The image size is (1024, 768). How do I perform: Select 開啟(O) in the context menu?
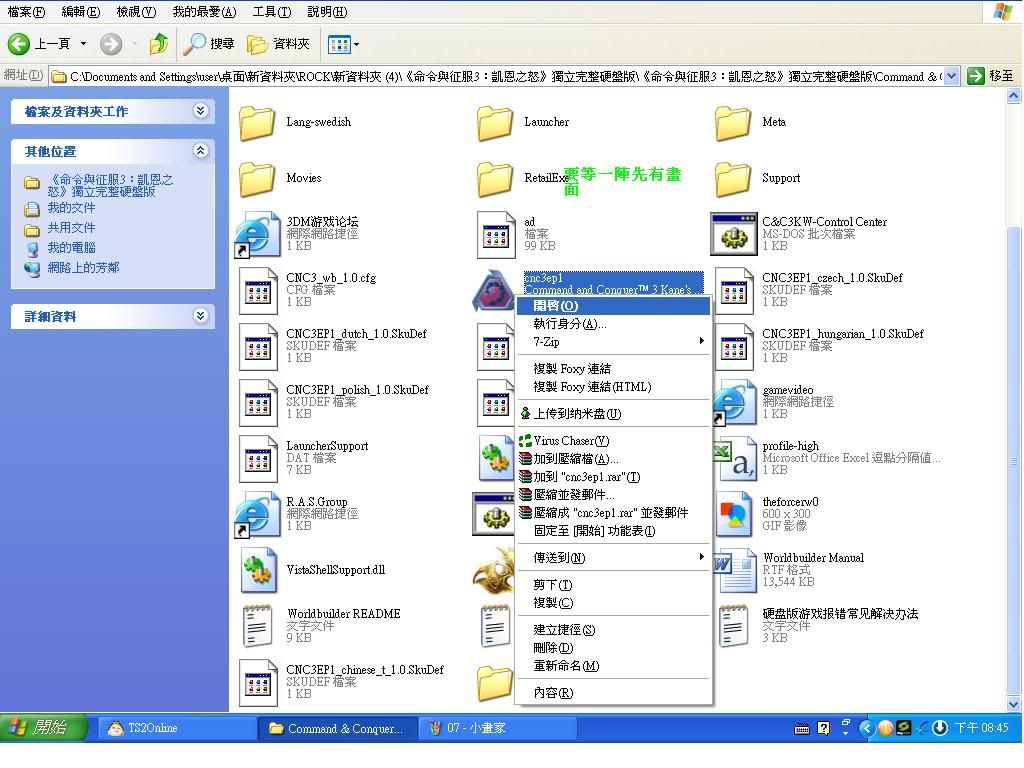coord(556,306)
